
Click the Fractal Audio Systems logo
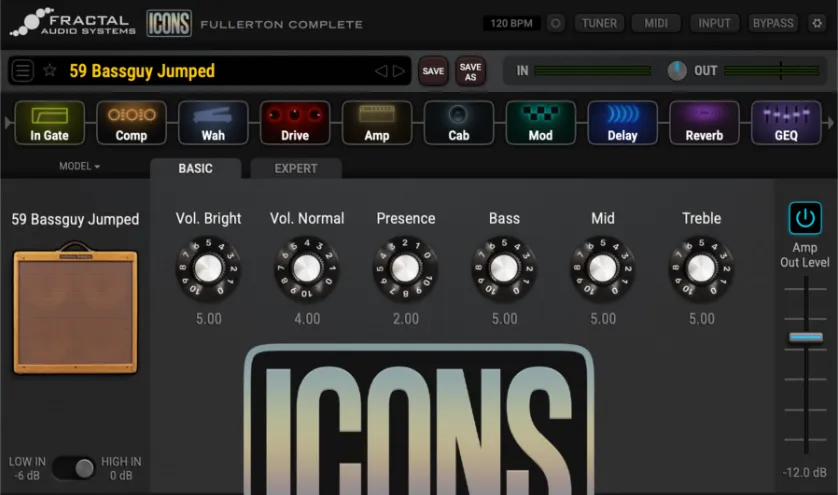click(x=73, y=22)
